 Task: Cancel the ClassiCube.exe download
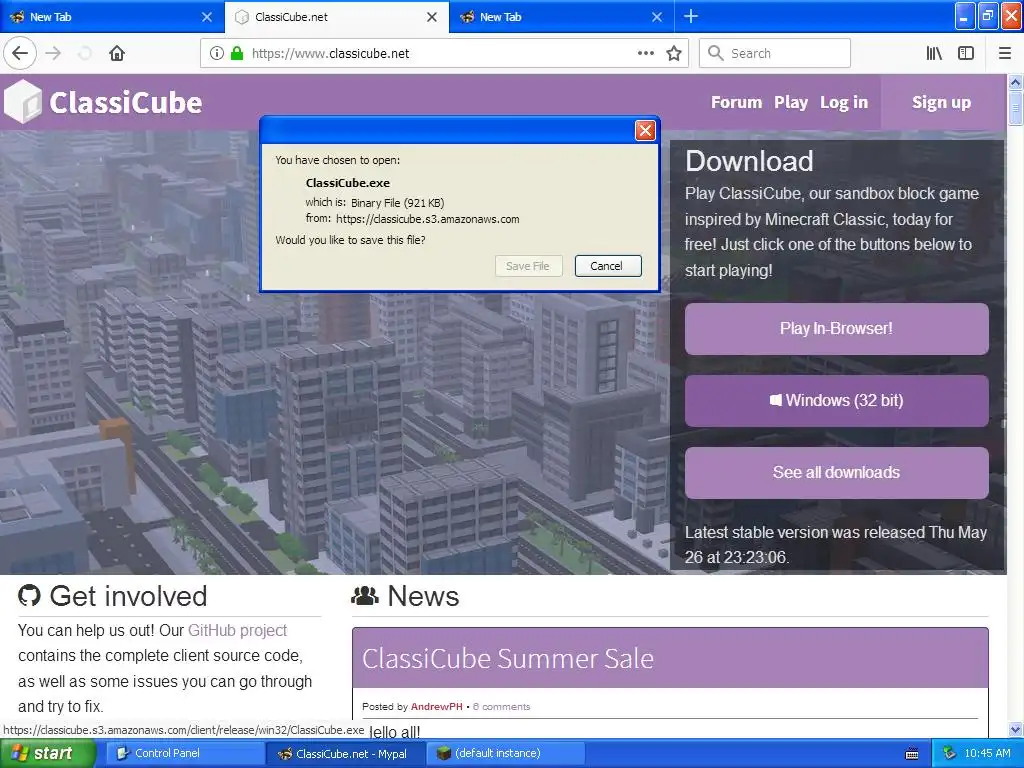(x=606, y=266)
